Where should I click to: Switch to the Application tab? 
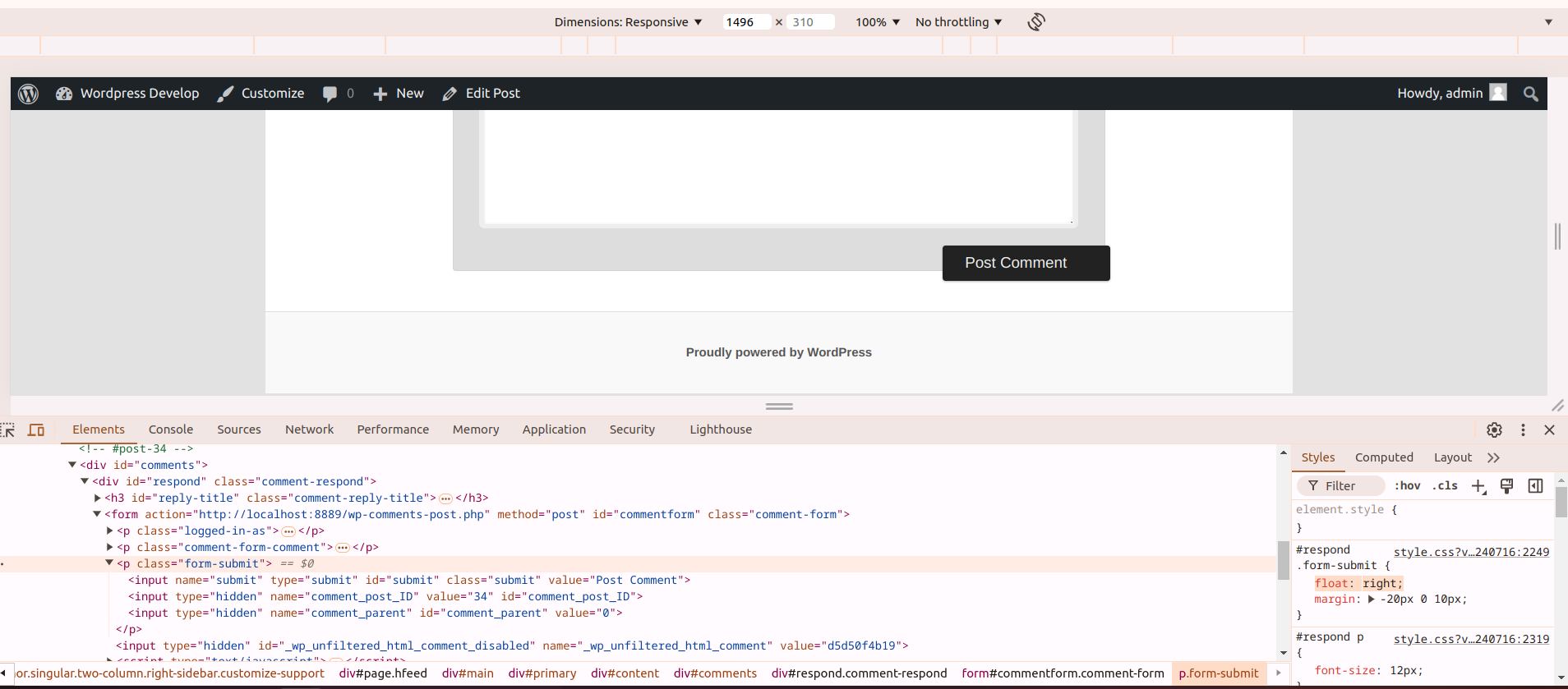coord(554,429)
